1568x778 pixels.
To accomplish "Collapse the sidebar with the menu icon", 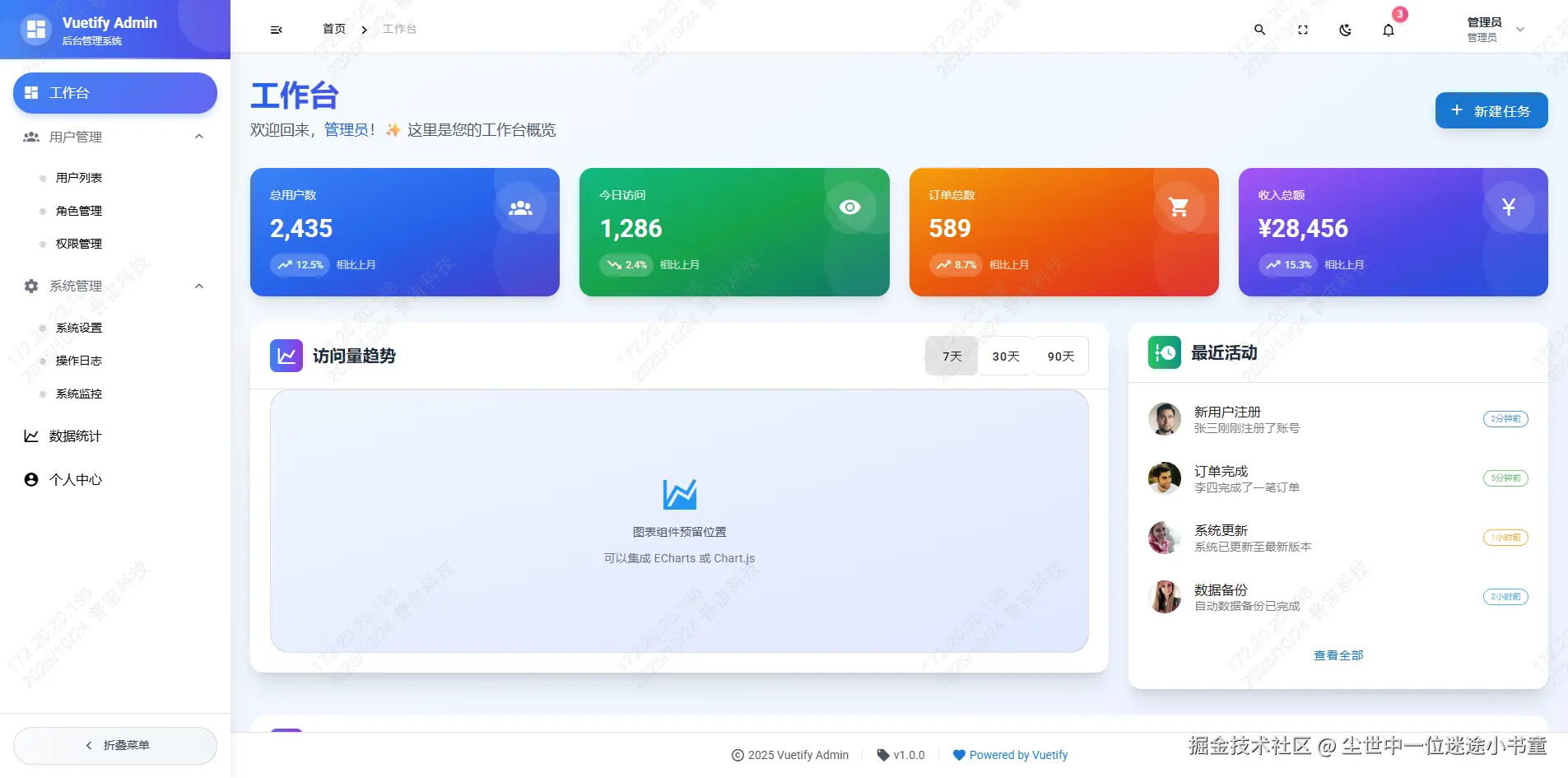I will pyautogui.click(x=275, y=29).
